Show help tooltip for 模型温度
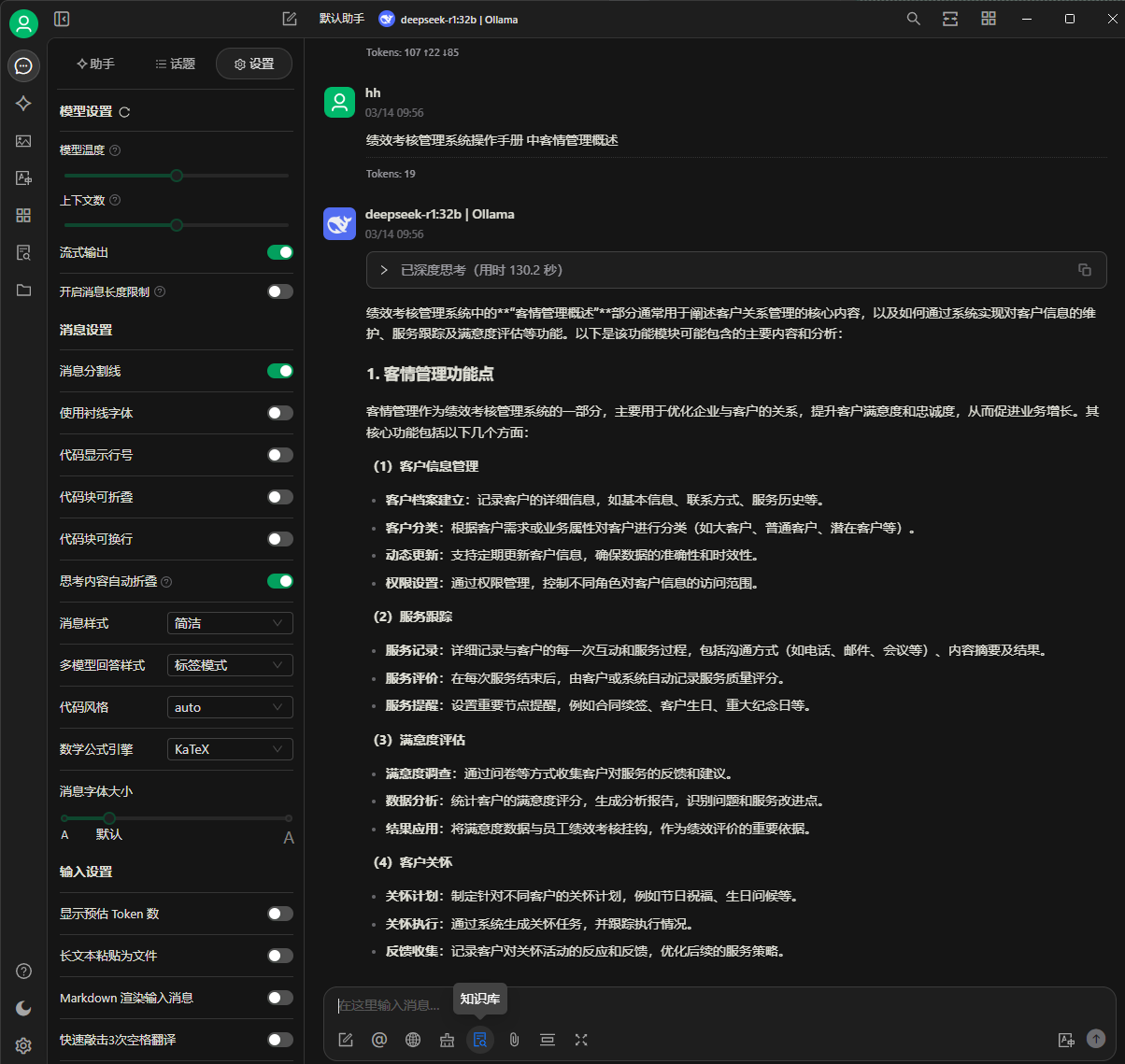Screen dimensions: 1125x1064 tap(115, 150)
